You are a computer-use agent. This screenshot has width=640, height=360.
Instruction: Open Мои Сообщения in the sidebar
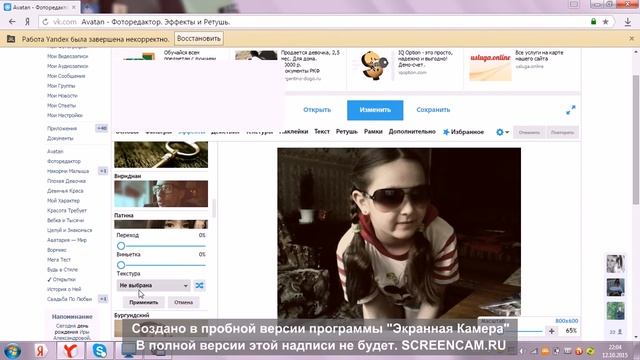[x=66, y=76]
